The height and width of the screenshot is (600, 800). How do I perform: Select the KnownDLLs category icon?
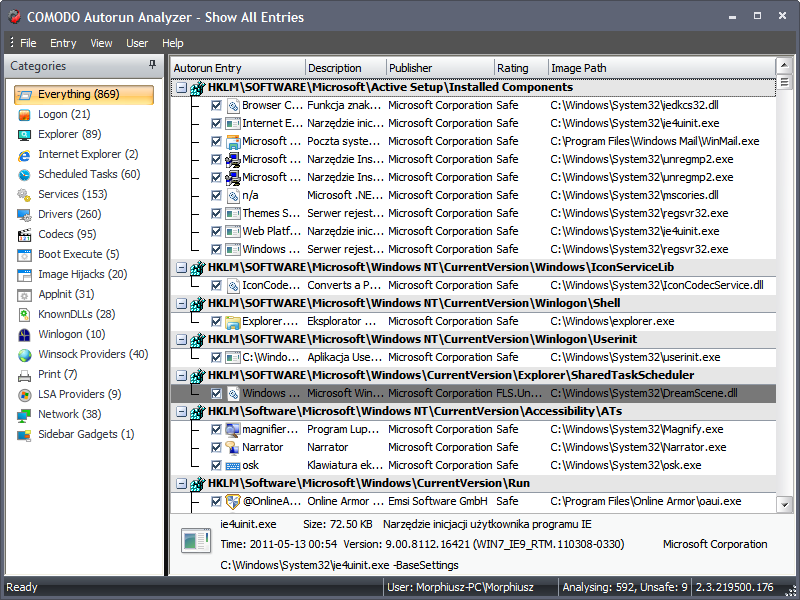[x=24, y=315]
